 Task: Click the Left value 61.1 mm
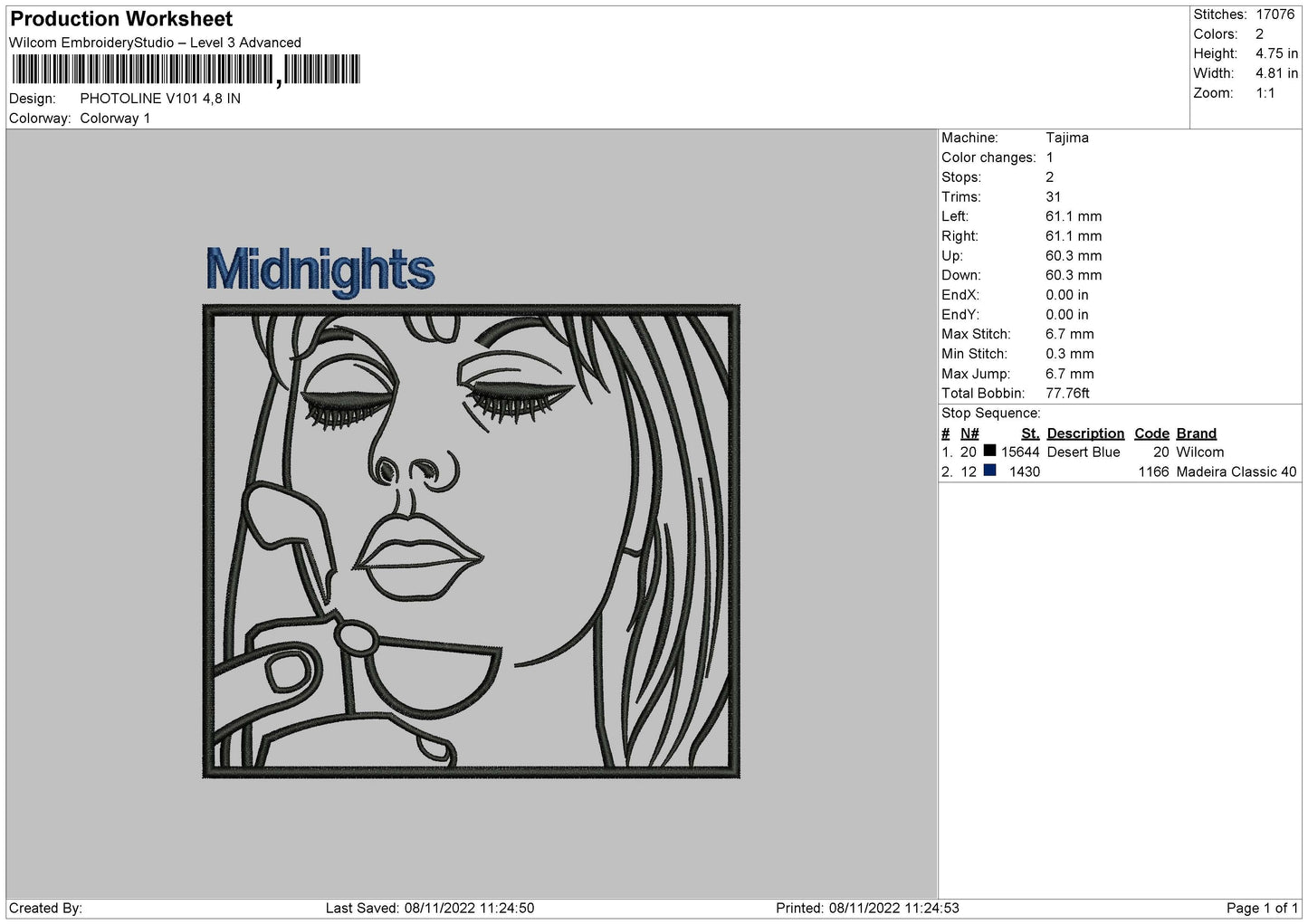tap(1074, 216)
